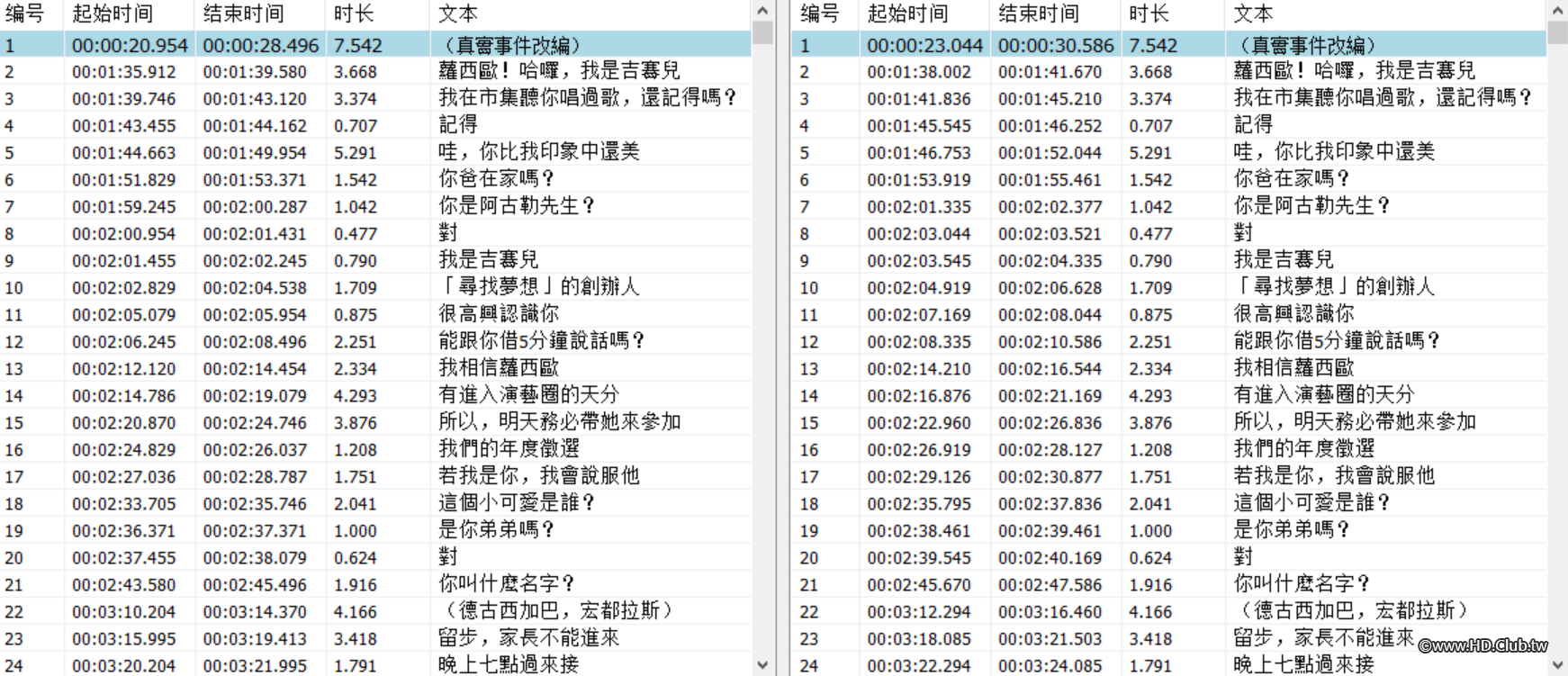Click the end time 00:02:40.169
Image resolution: width=1568 pixels, height=676 pixels.
coord(1050,558)
